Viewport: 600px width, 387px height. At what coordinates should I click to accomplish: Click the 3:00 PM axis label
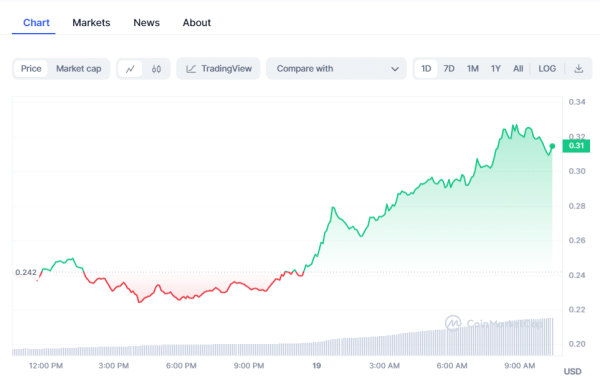(x=114, y=366)
